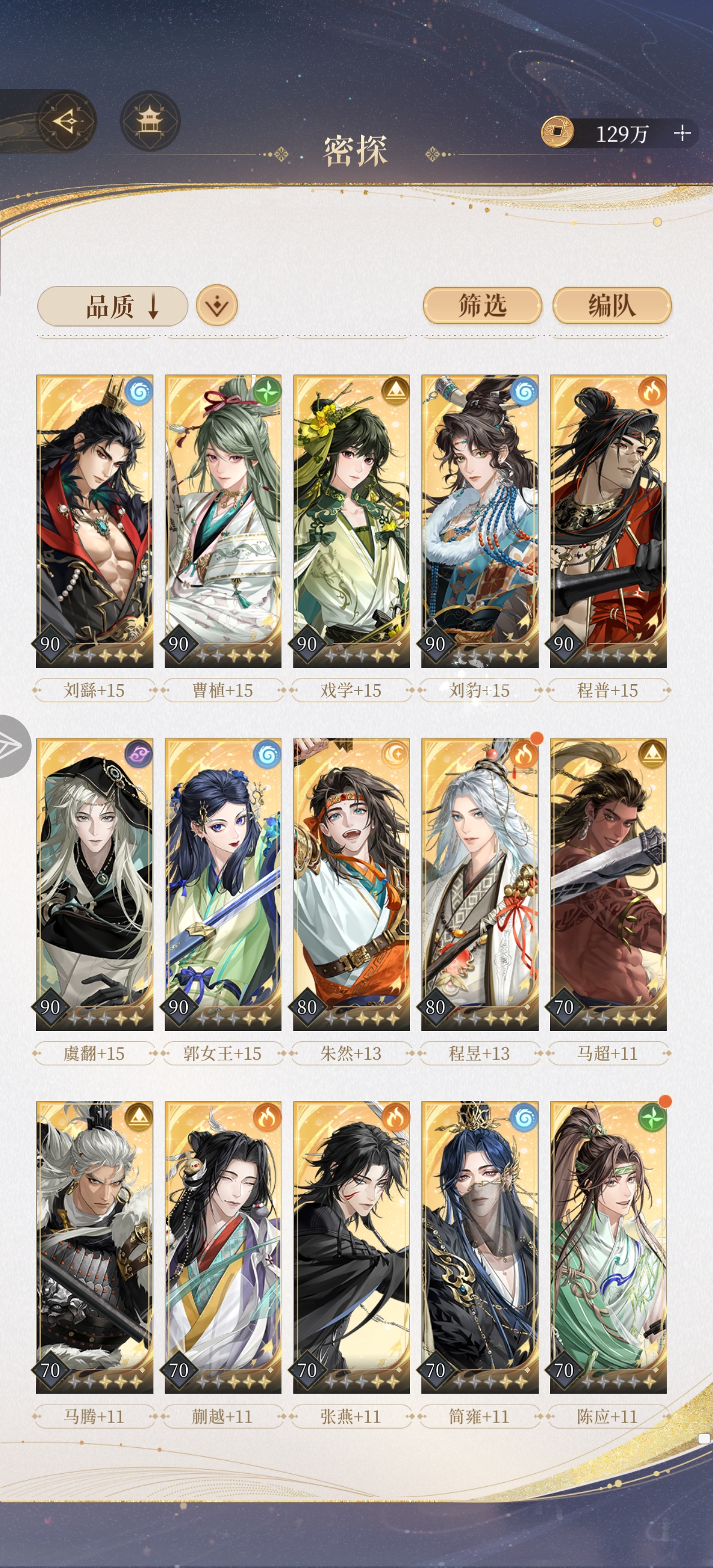Click the 简雍+11 name label
This screenshot has width=713, height=1568.
point(479,1416)
